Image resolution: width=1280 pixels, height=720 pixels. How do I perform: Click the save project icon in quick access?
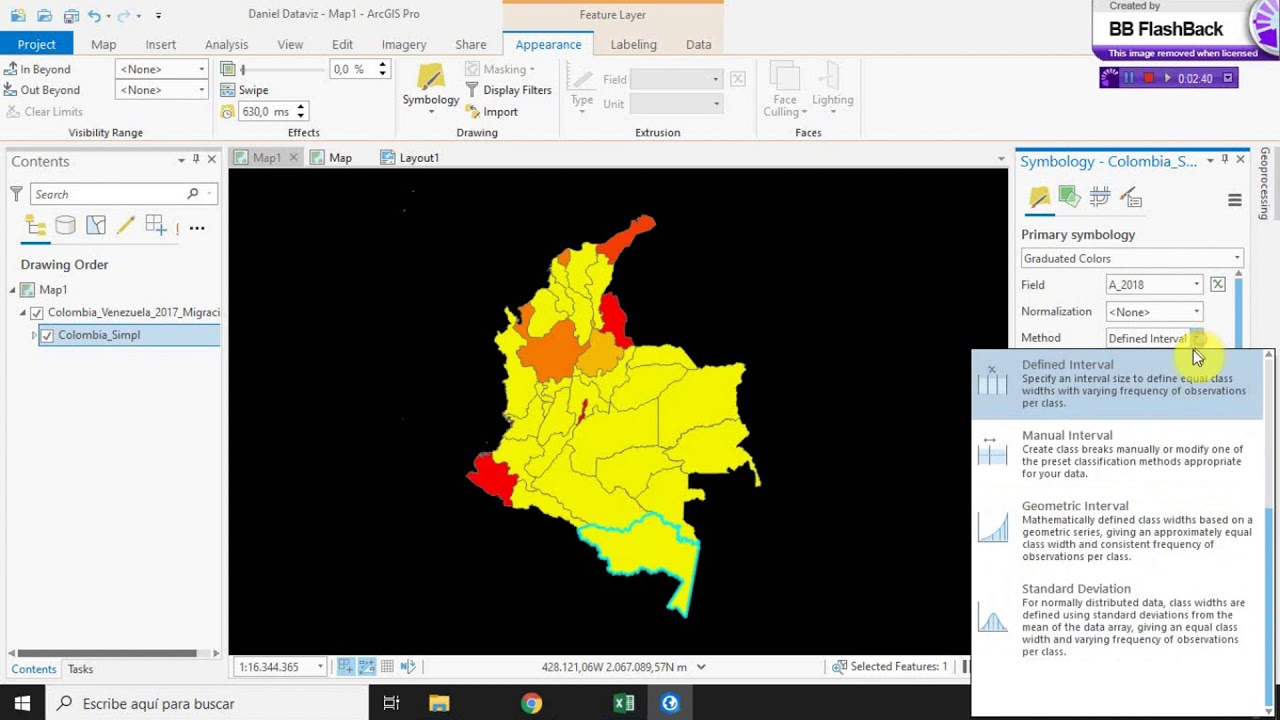pos(70,16)
